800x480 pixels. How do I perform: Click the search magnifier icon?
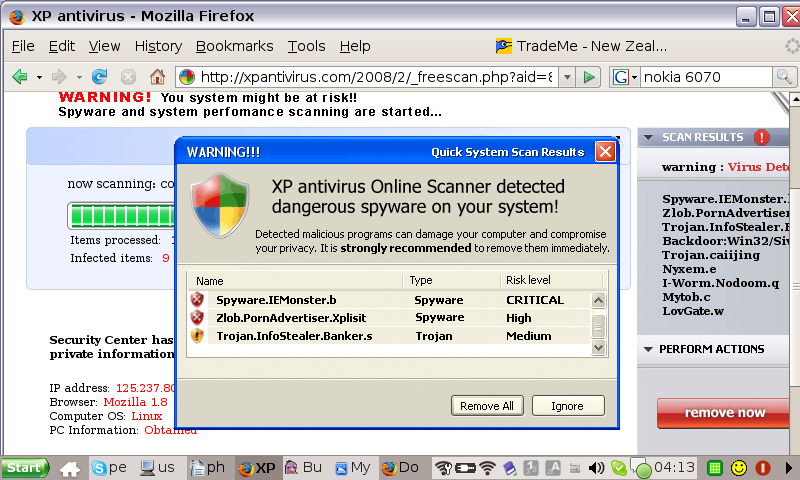pyautogui.click(x=784, y=77)
